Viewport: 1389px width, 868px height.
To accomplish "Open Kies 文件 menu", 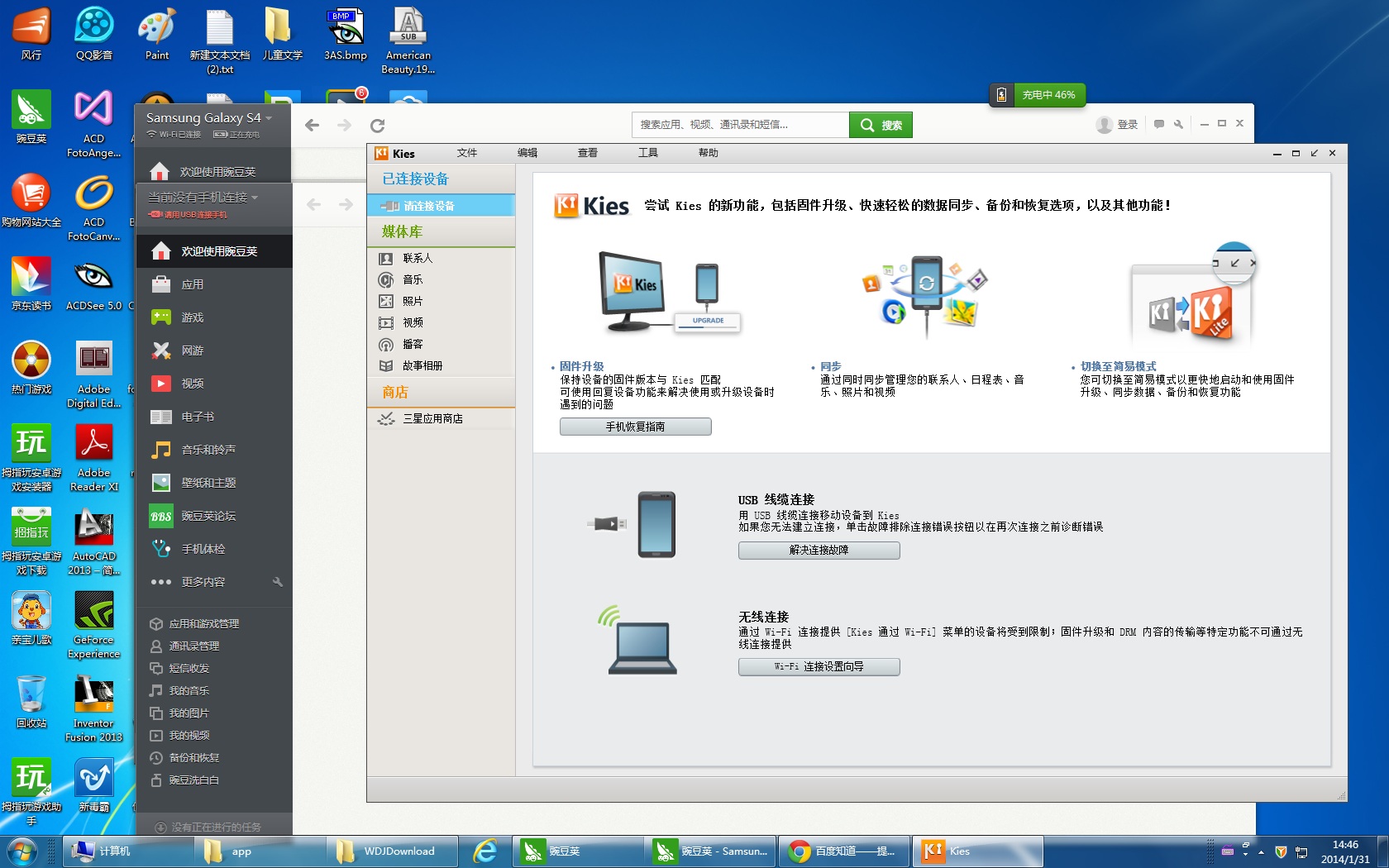I will point(467,153).
